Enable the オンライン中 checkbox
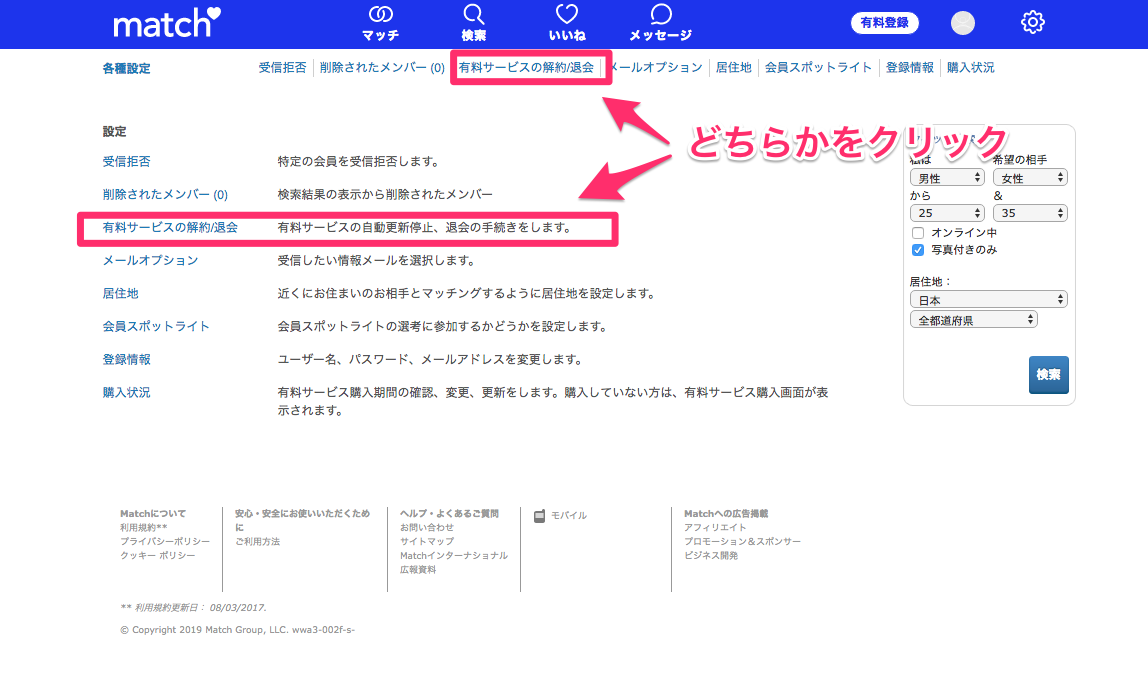The height and width of the screenshot is (687, 1148). [917, 233]
